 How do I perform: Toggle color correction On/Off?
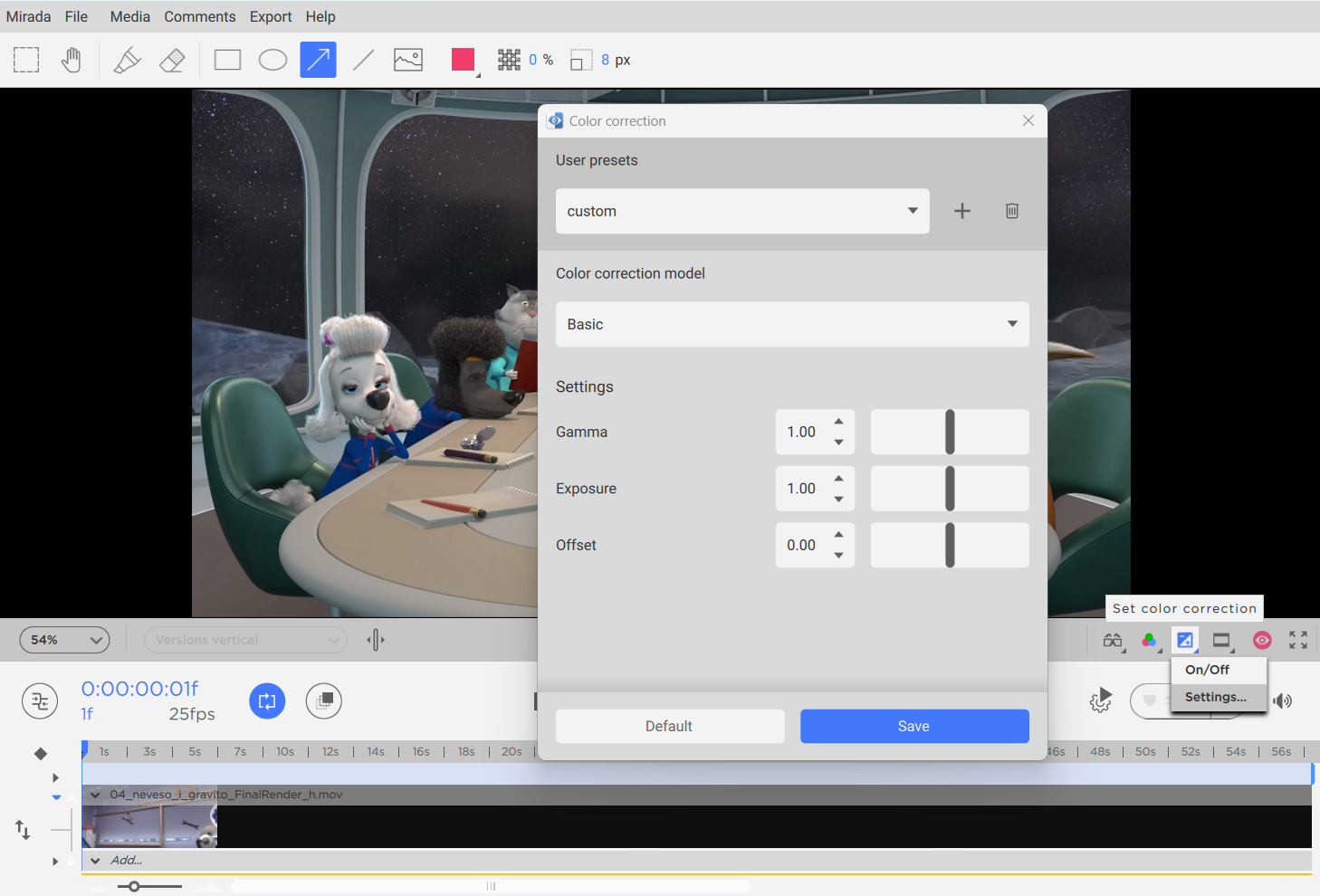click(1219, 670)
